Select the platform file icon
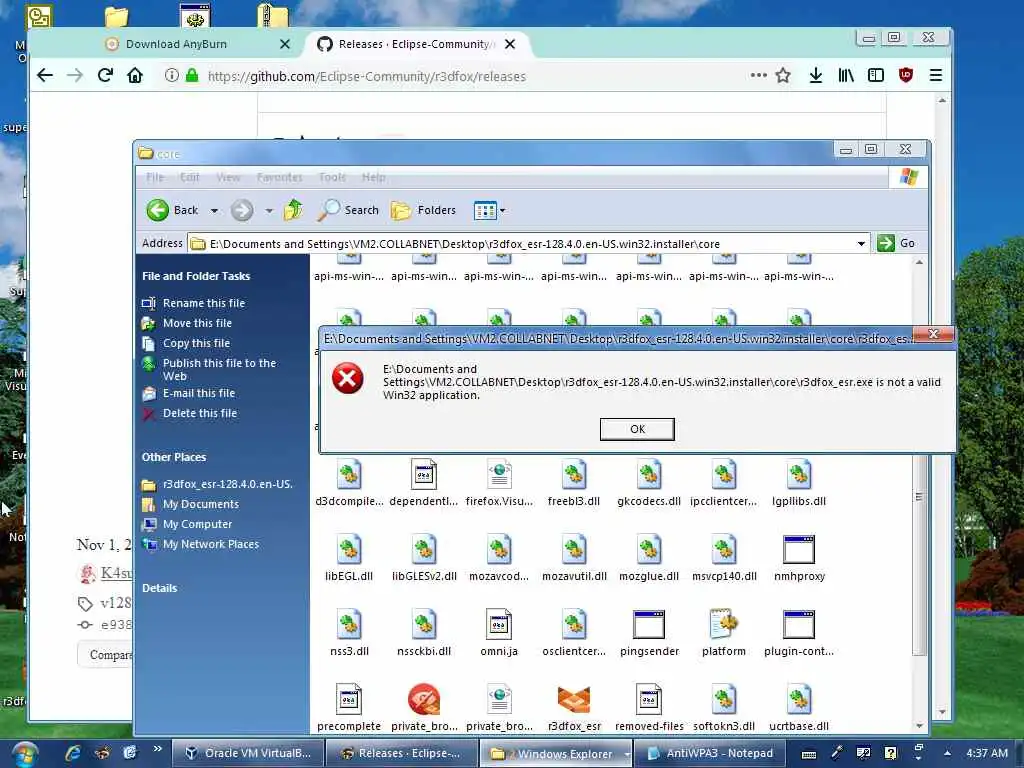 [x=724, y=624]
